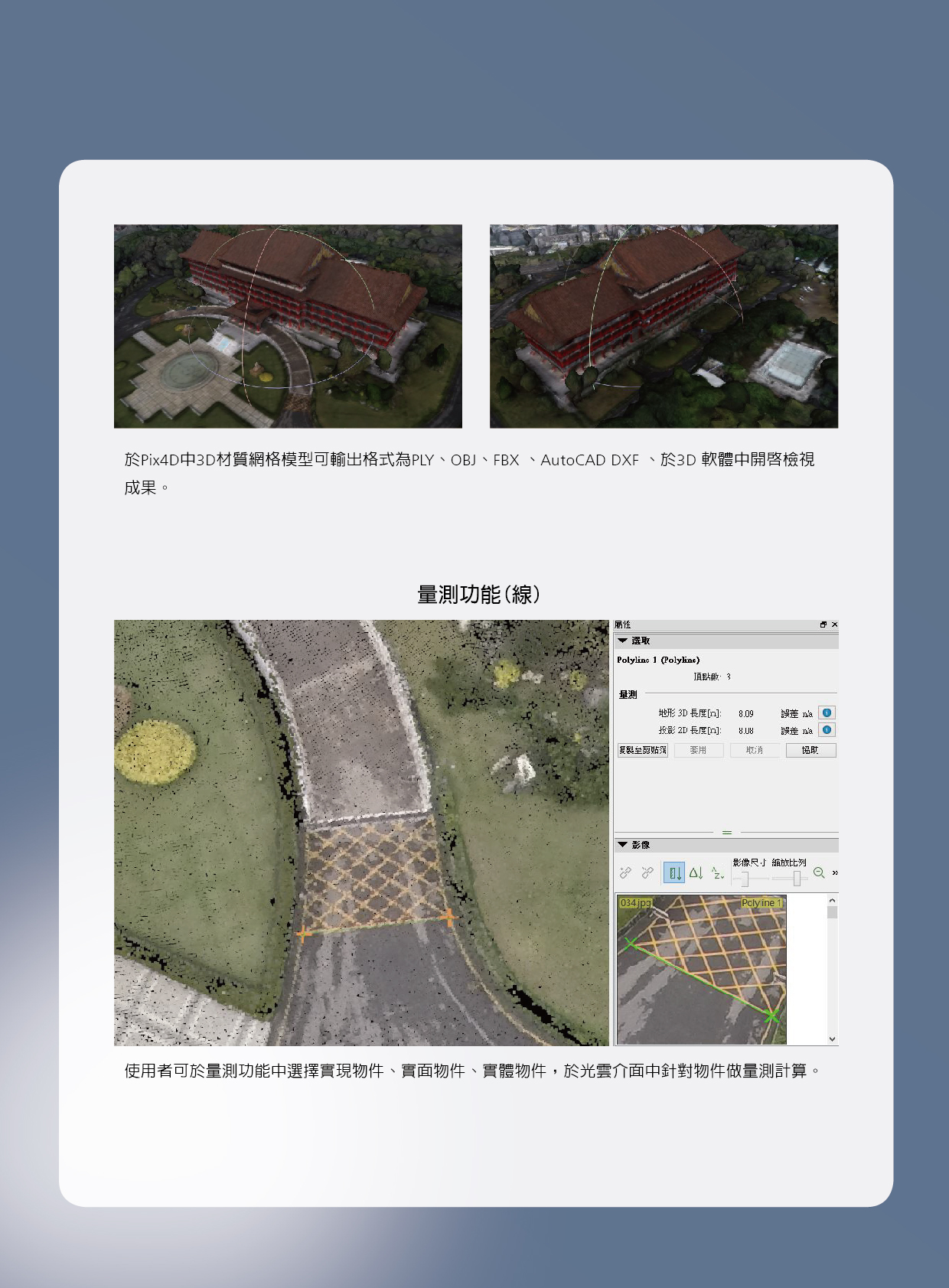This screenshot has height=1288, width=949.
Task: Select the 034.jpg image thumbnail
Action: [x=701, y=970]
